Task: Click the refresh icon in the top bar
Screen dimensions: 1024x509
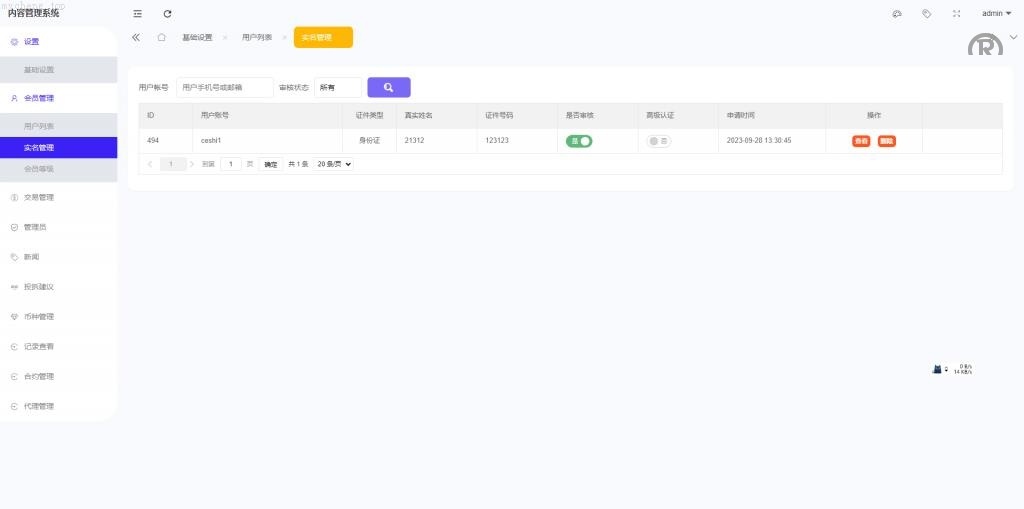Action: (167, 13)
